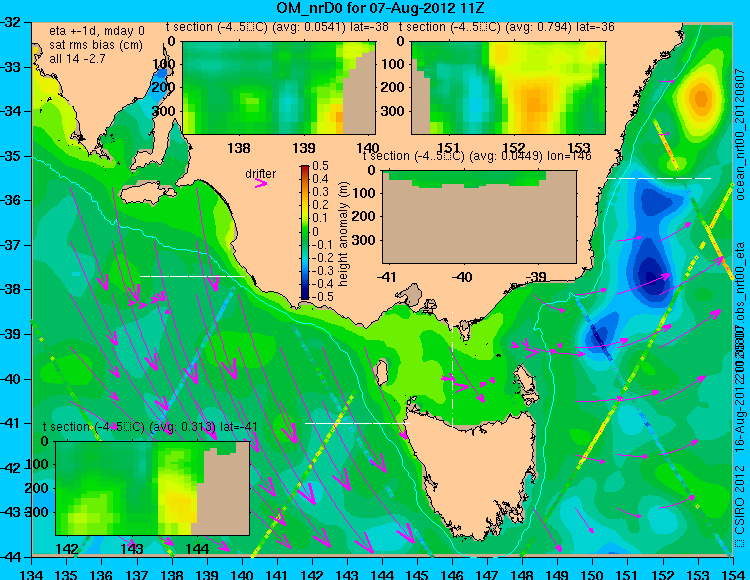The width and height of the screenshot is (750, 580).
Task: Click the orange warm eddy near 153E 33.7S
Action: pos(701,99)
